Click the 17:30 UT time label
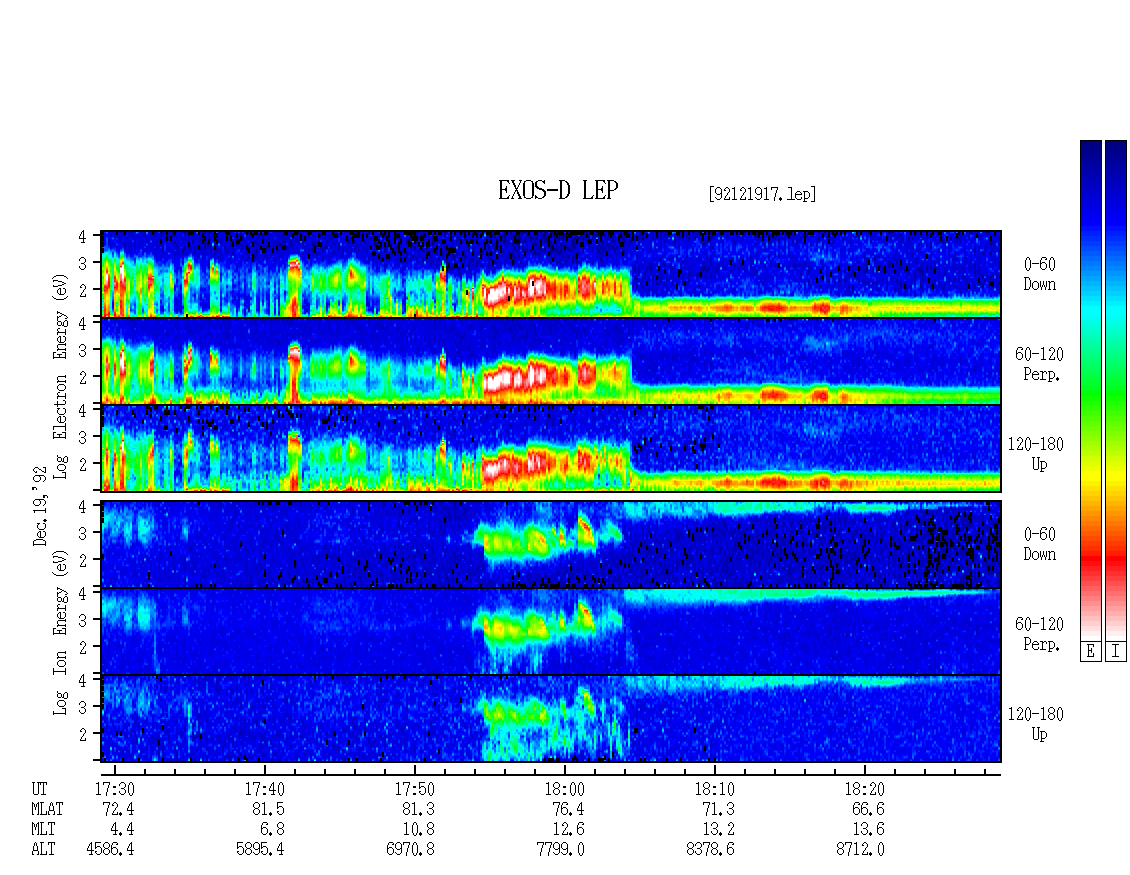 [x=115, y=790]
